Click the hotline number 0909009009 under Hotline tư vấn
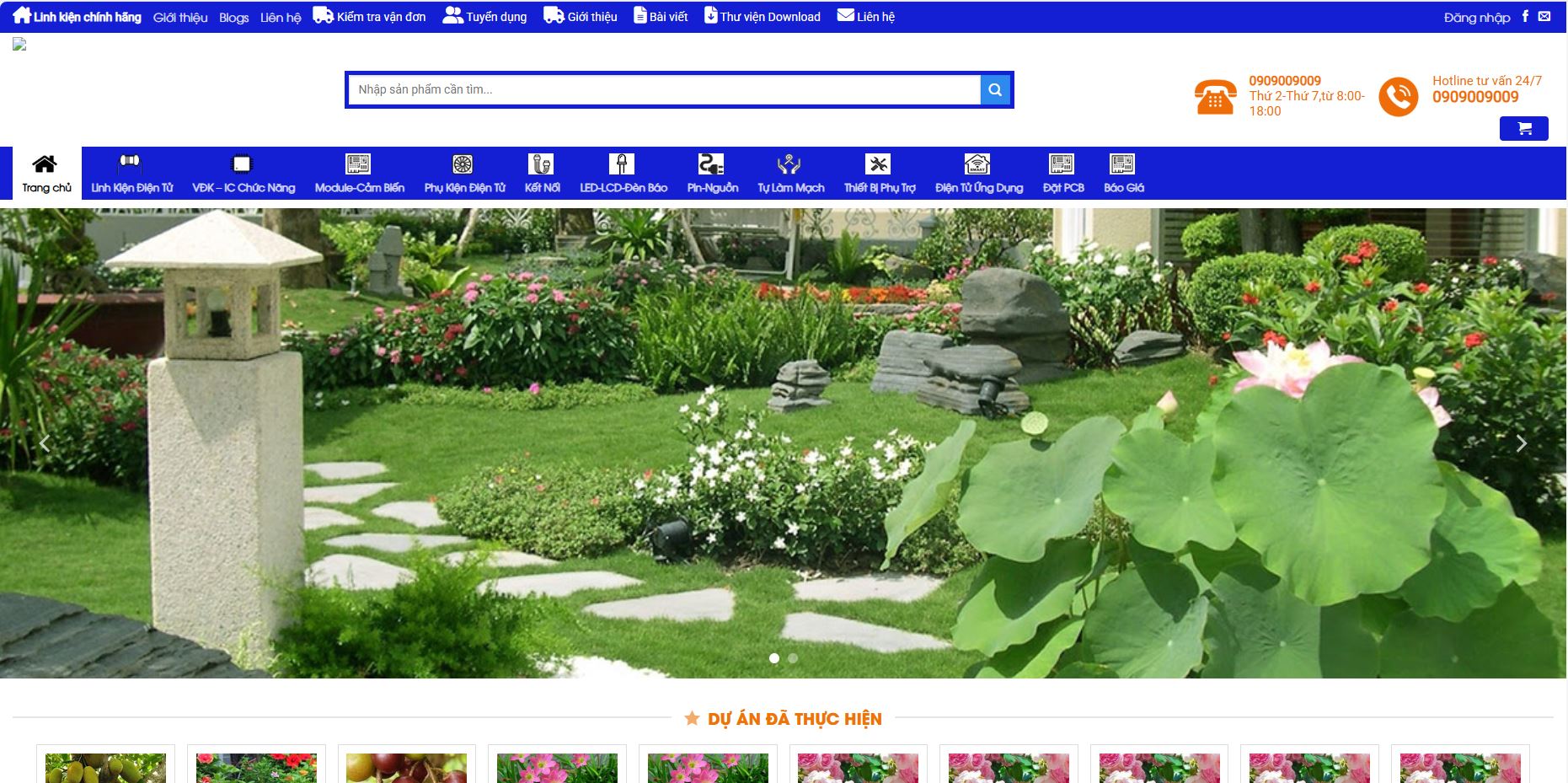The height and width of the screenshot is (783, 1568). 1475,97
